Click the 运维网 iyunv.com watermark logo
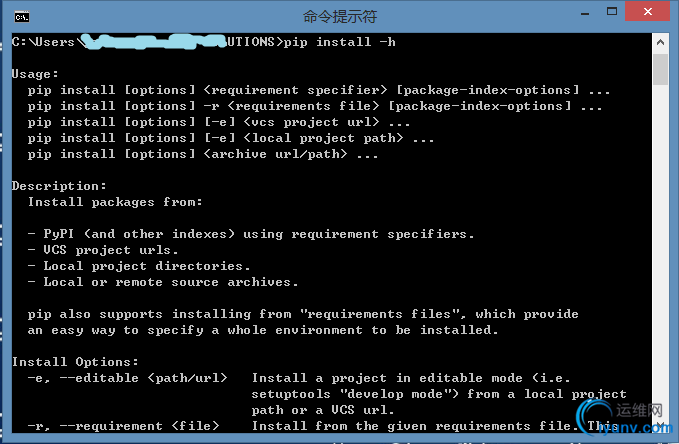The height and width of the screenshot is (444, 679). [x=626, y=418]
